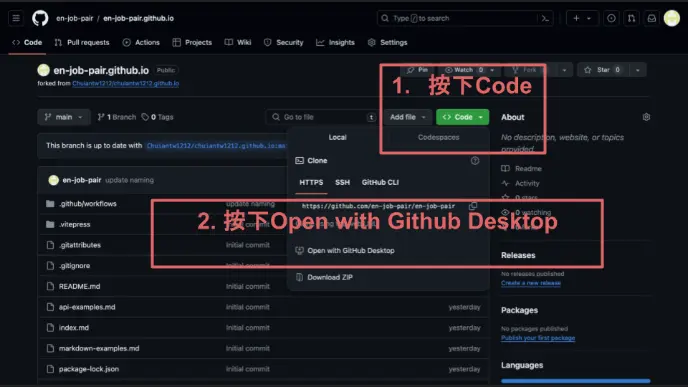The image size is (688, 387).
Task: Open the Insights tab
Action: 335,43
